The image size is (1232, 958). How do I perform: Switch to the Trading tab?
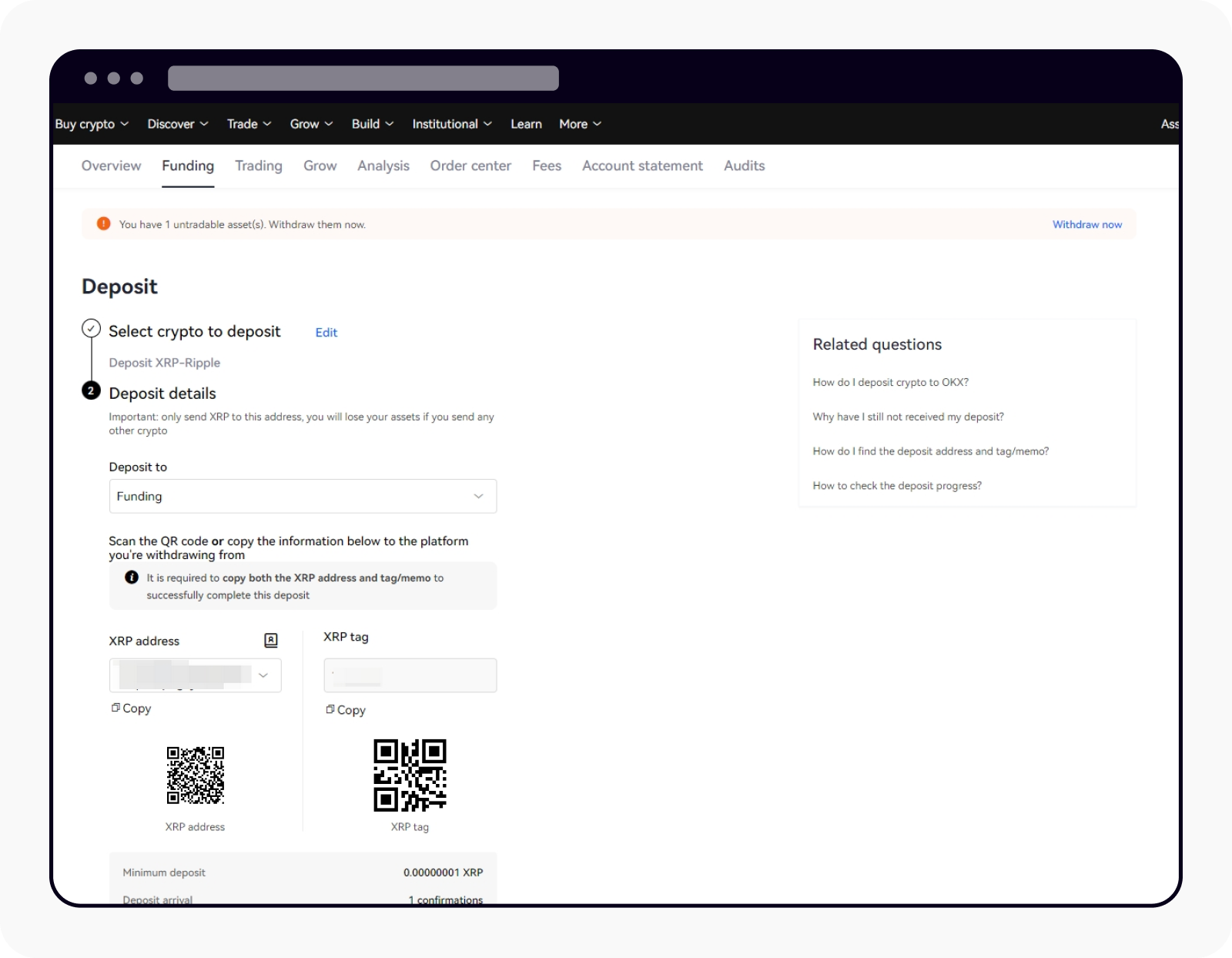pos(259,166)
